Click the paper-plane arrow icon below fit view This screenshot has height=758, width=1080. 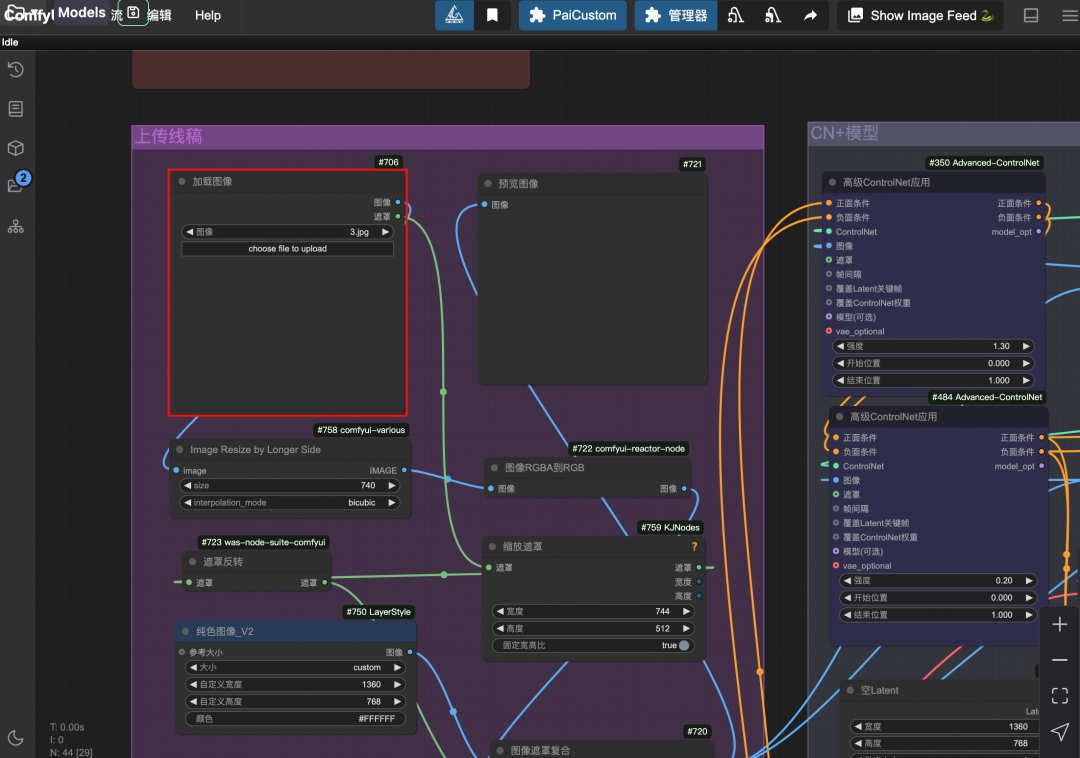pyautogui.click(x=1060, y=732)
